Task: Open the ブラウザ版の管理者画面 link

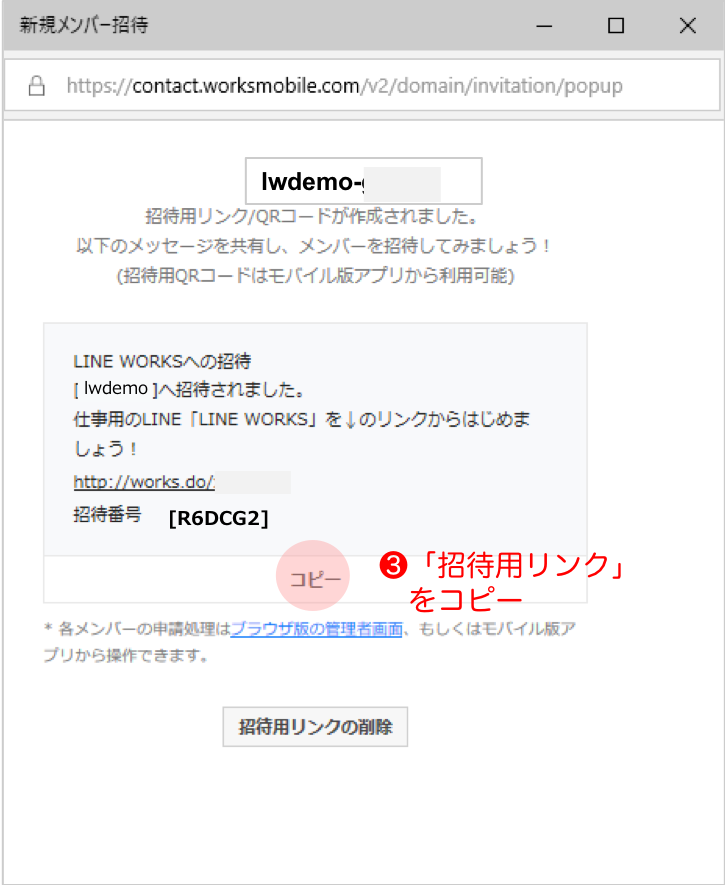Action: [x=316, y=629]
